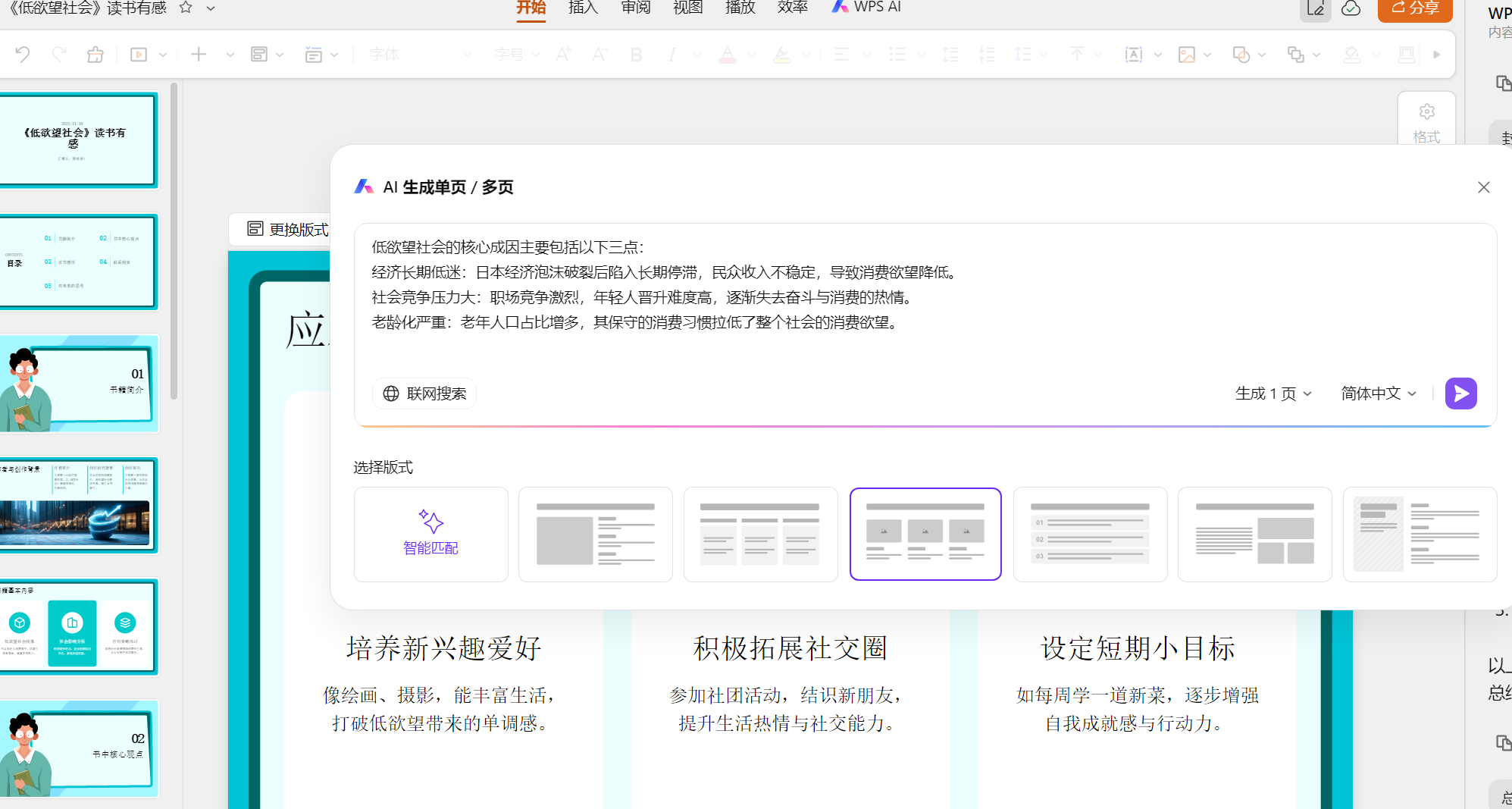Screen dimensions: 1512x809
Task: Open the 简体中文 language dropdown
Action: pos(1379,394)
